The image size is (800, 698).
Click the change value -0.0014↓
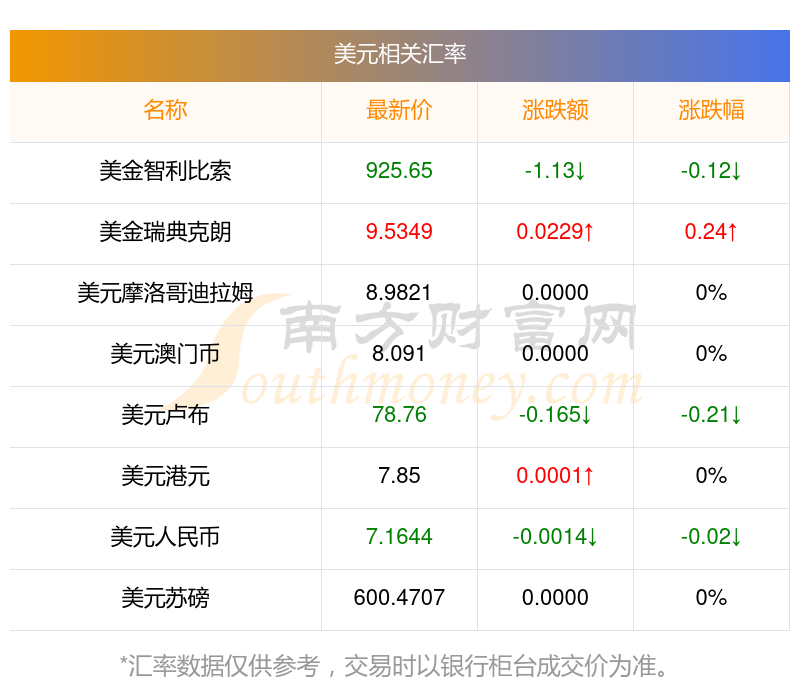555,536
